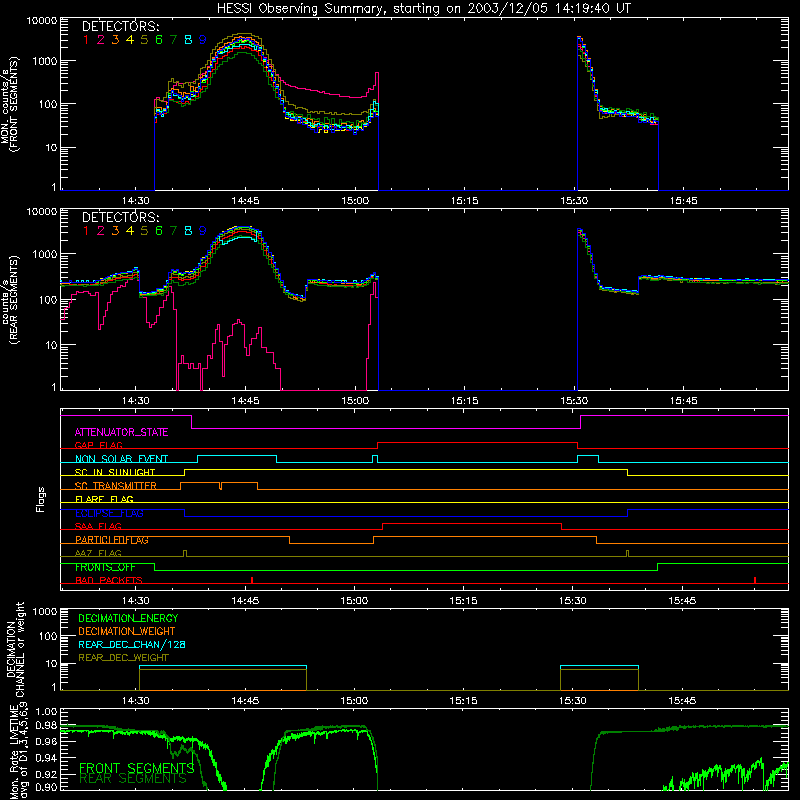Select the FRONTS_OFF flag label
Image resolution: width=800 pixels, height=800 pixels.
pos(105,567)
